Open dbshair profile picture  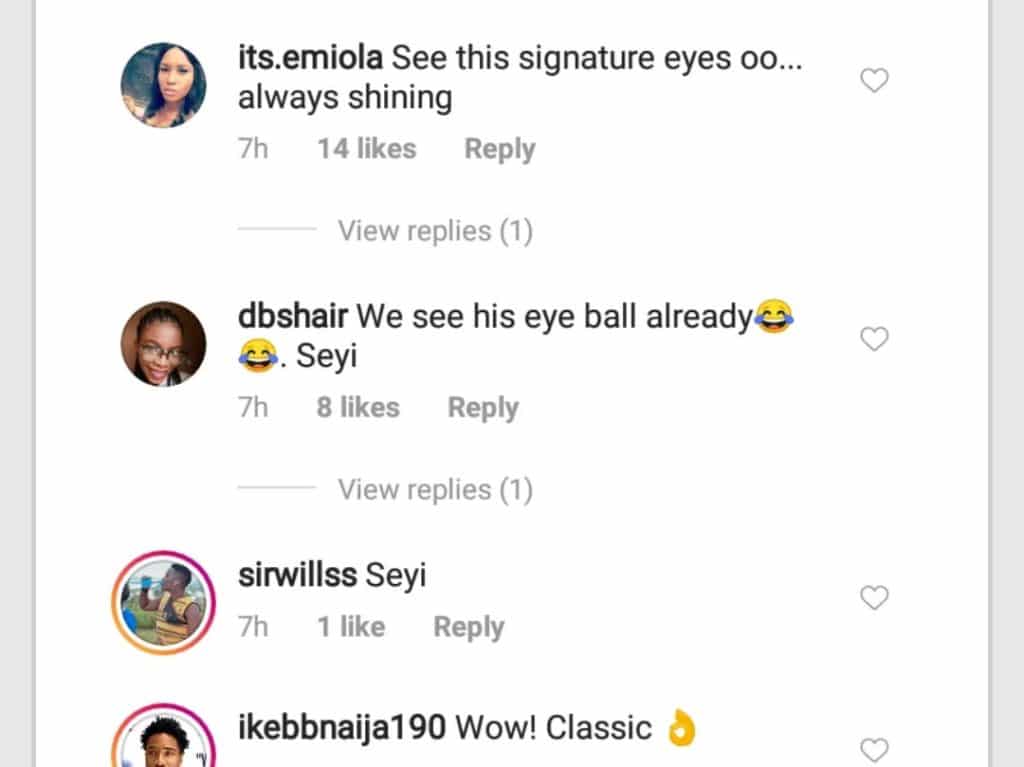point(163,344)
